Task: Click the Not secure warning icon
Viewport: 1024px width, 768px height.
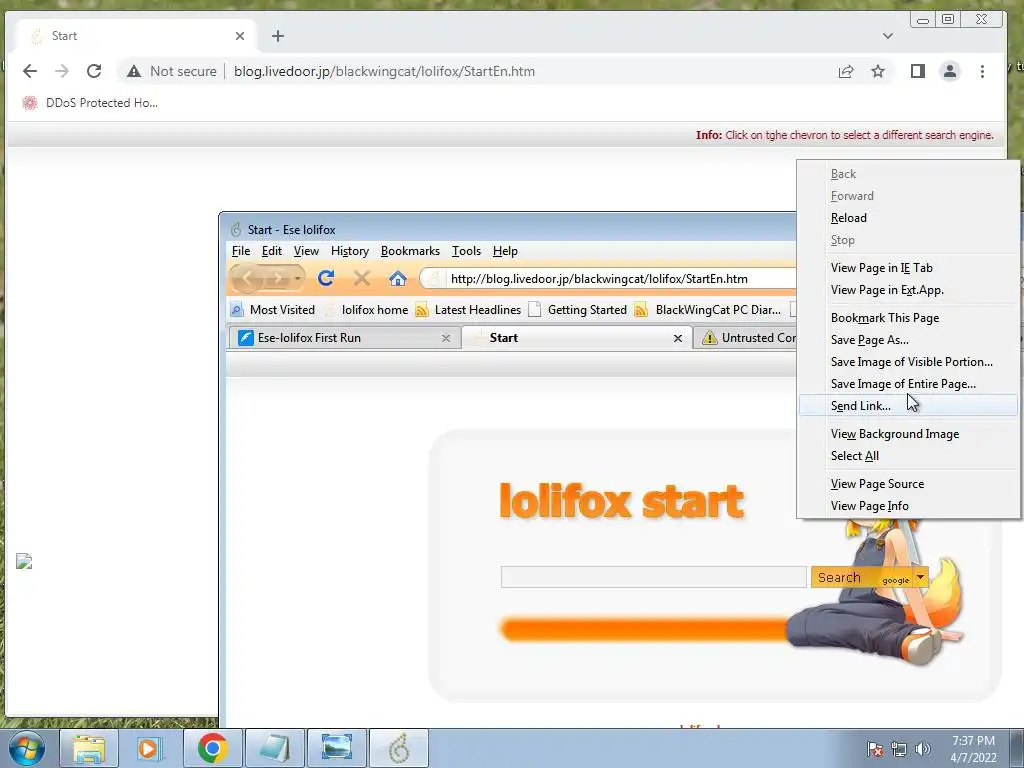Action: tap(134, 71)
